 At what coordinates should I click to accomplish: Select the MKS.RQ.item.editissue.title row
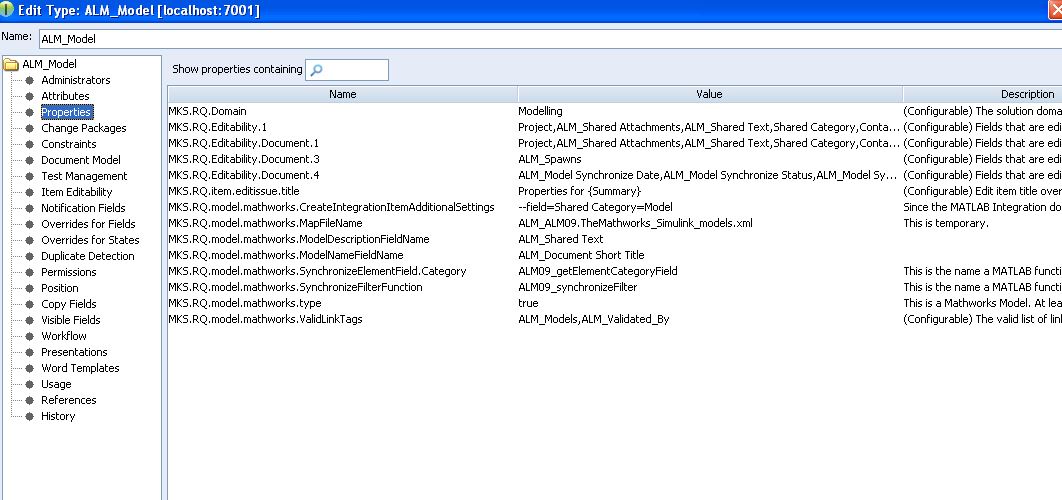pyautogui.click(x=615, y=191)
